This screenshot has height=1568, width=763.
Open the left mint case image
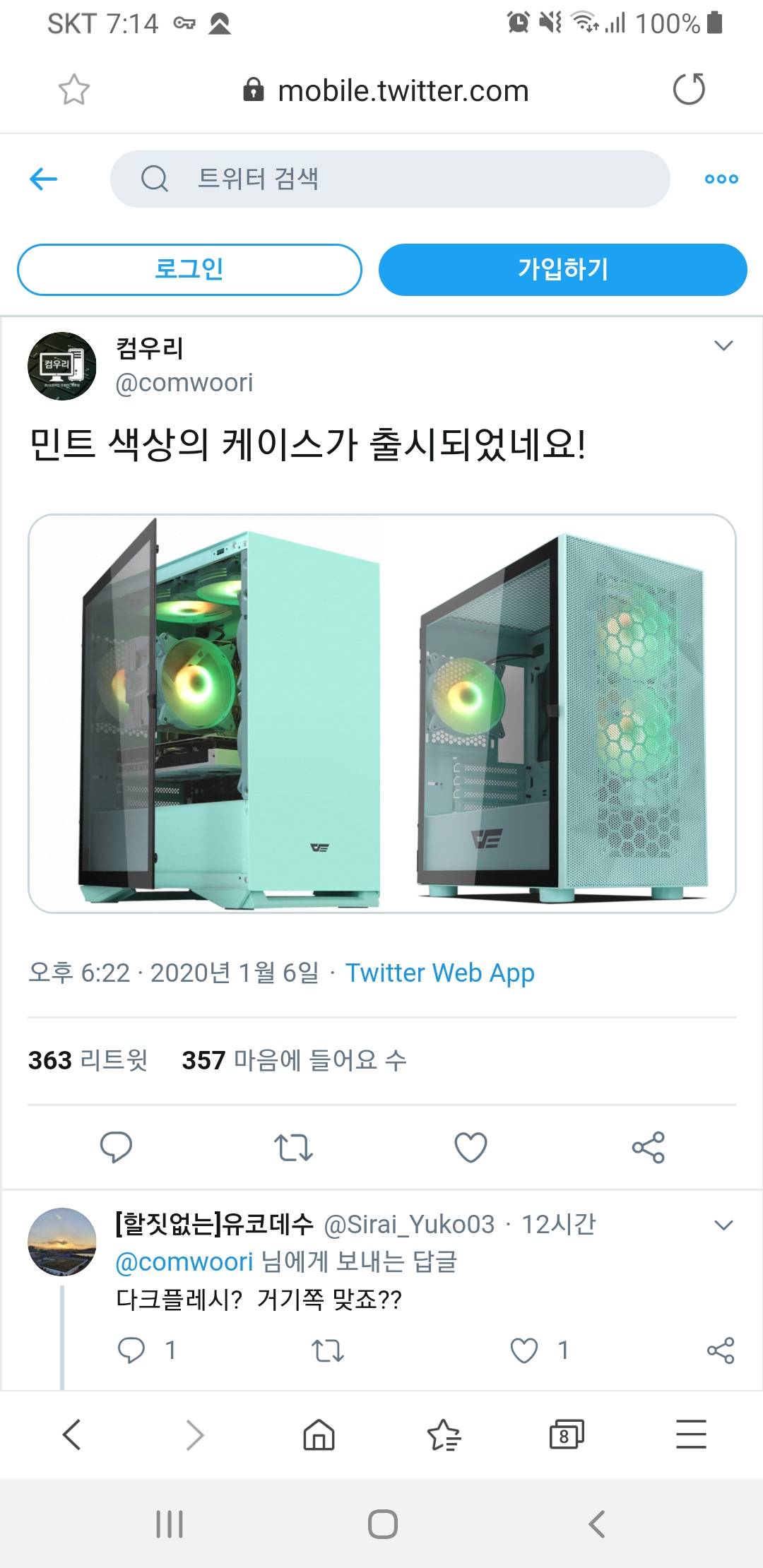(x=205, y=713)
